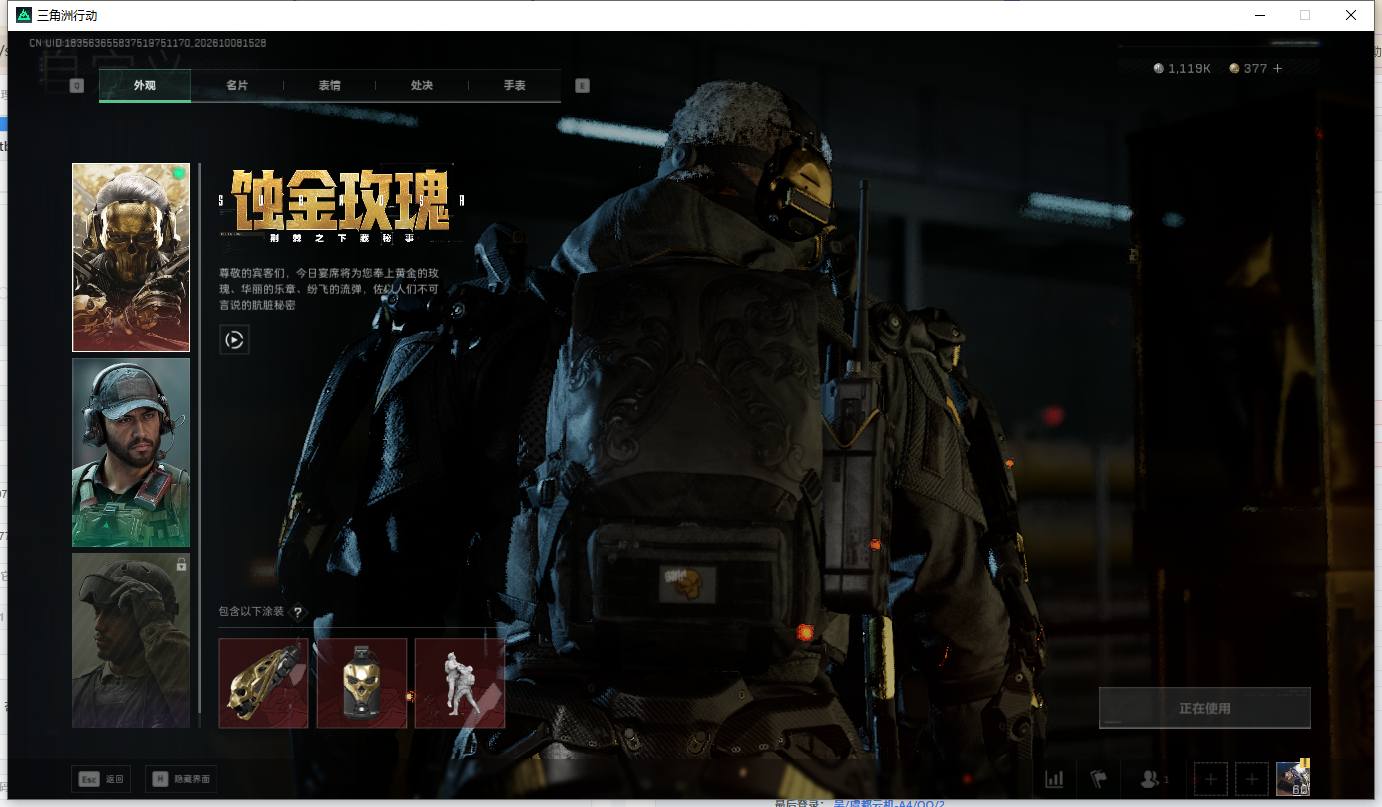1382x807 pixels.
Task: Open the 表情 tab
Action: (329, 86)
